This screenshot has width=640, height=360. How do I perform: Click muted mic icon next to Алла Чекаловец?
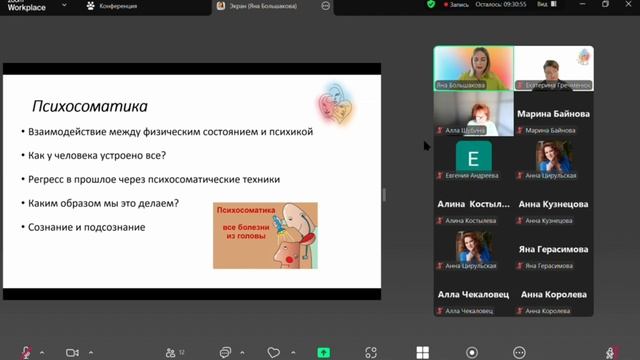pyautogui.click(x=440, y=311)
